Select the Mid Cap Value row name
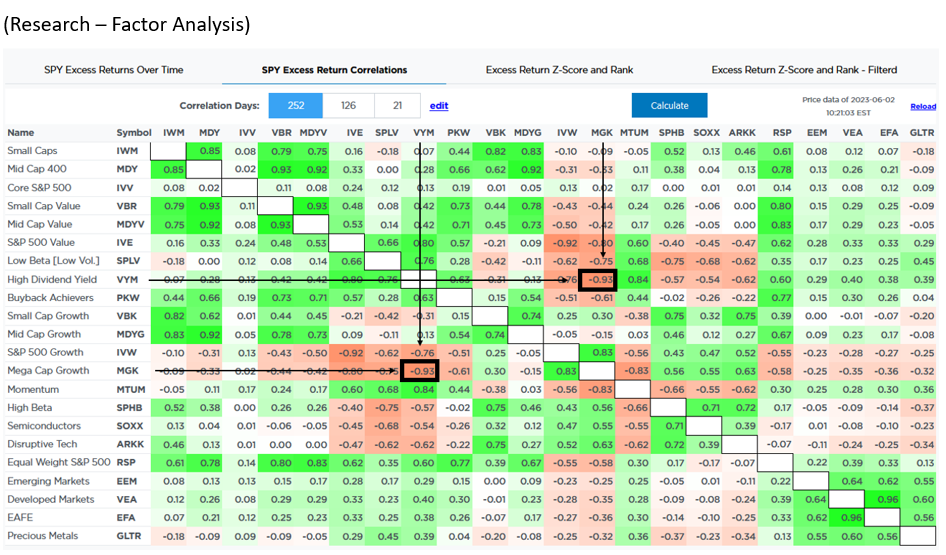This screenshot has height=555, width=946. 40,224
